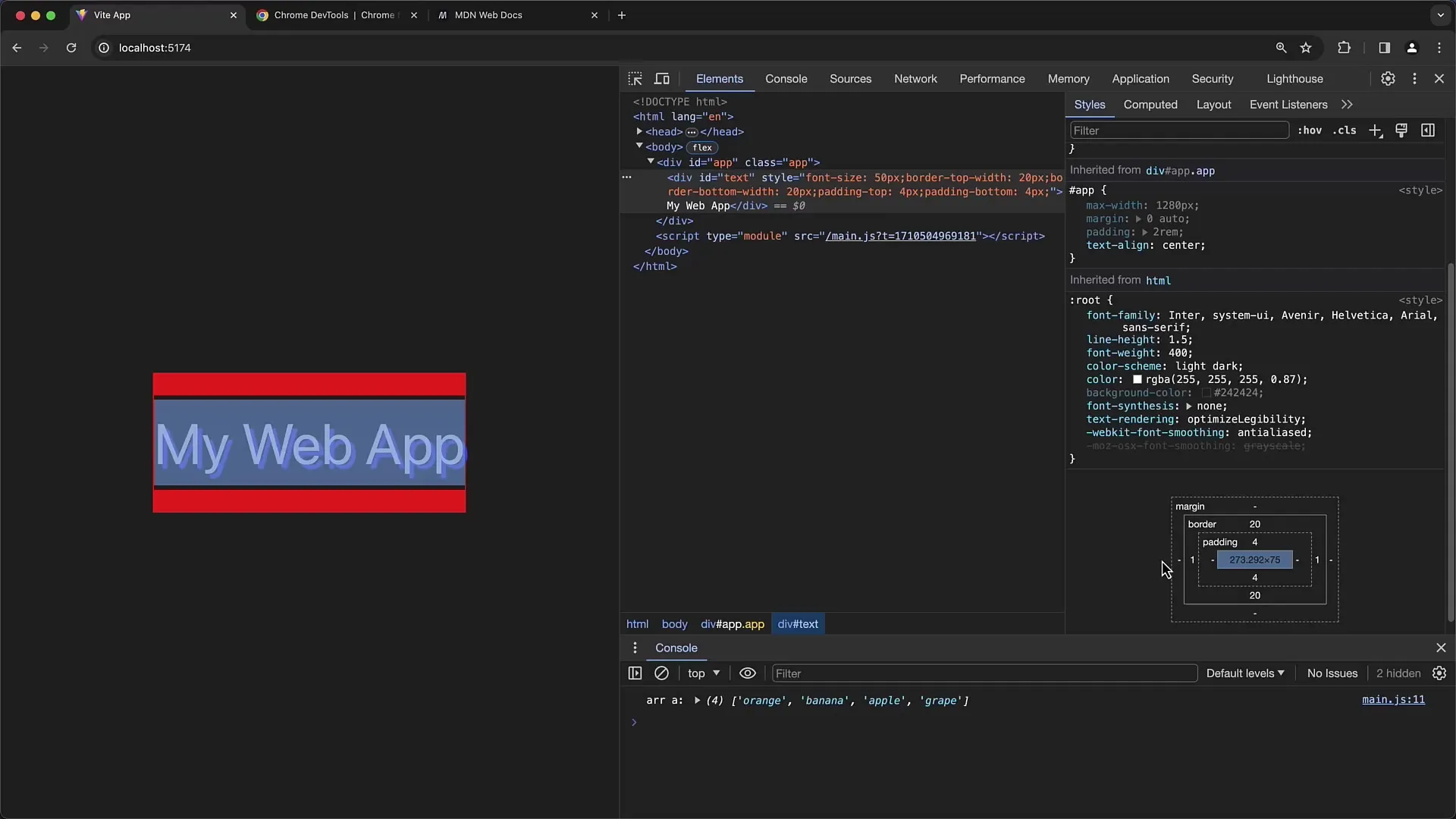Expand the margin shorthand in #app rule
The height and width of the screenshot is (819, 1456).
point(1138,219)
